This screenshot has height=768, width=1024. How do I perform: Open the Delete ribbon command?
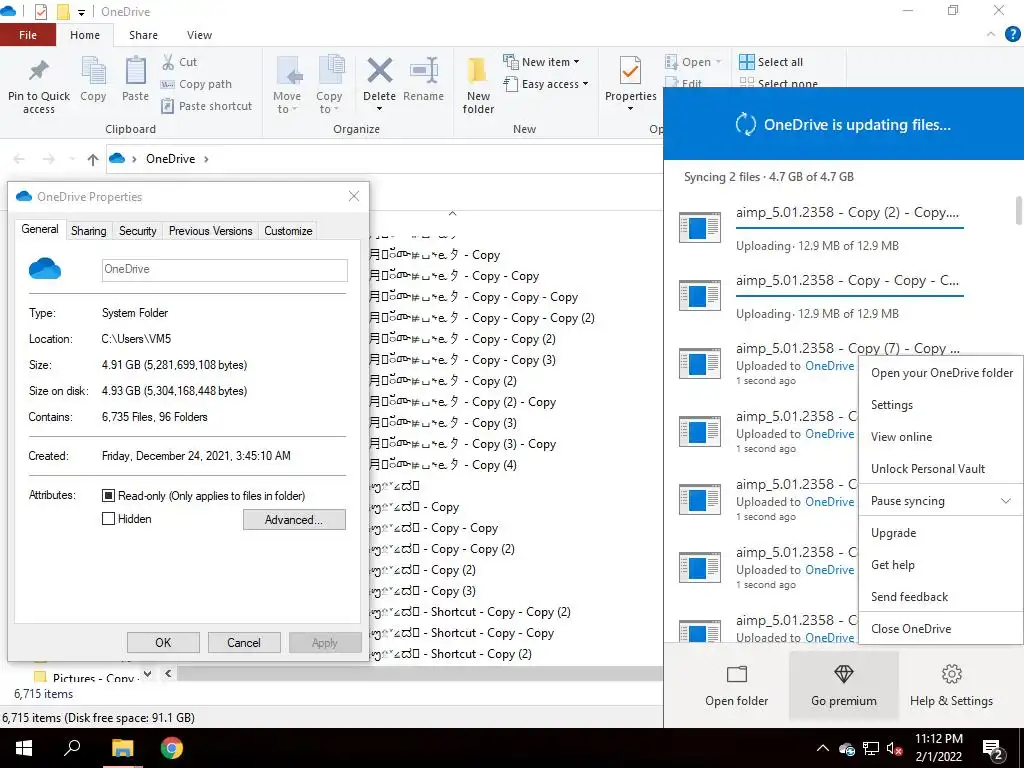pos(379,84)
